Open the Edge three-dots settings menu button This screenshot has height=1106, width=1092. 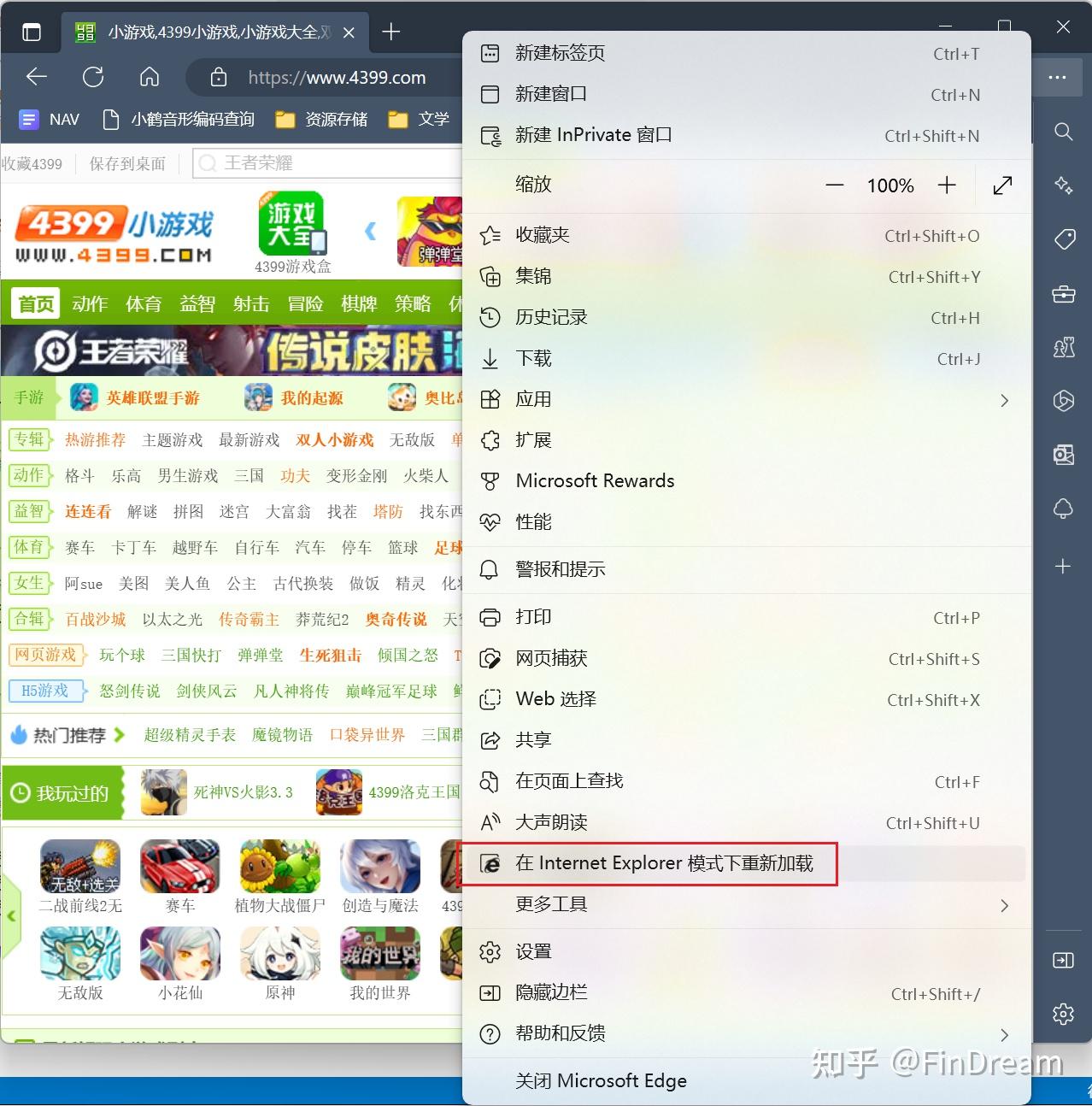[1058, 77]
